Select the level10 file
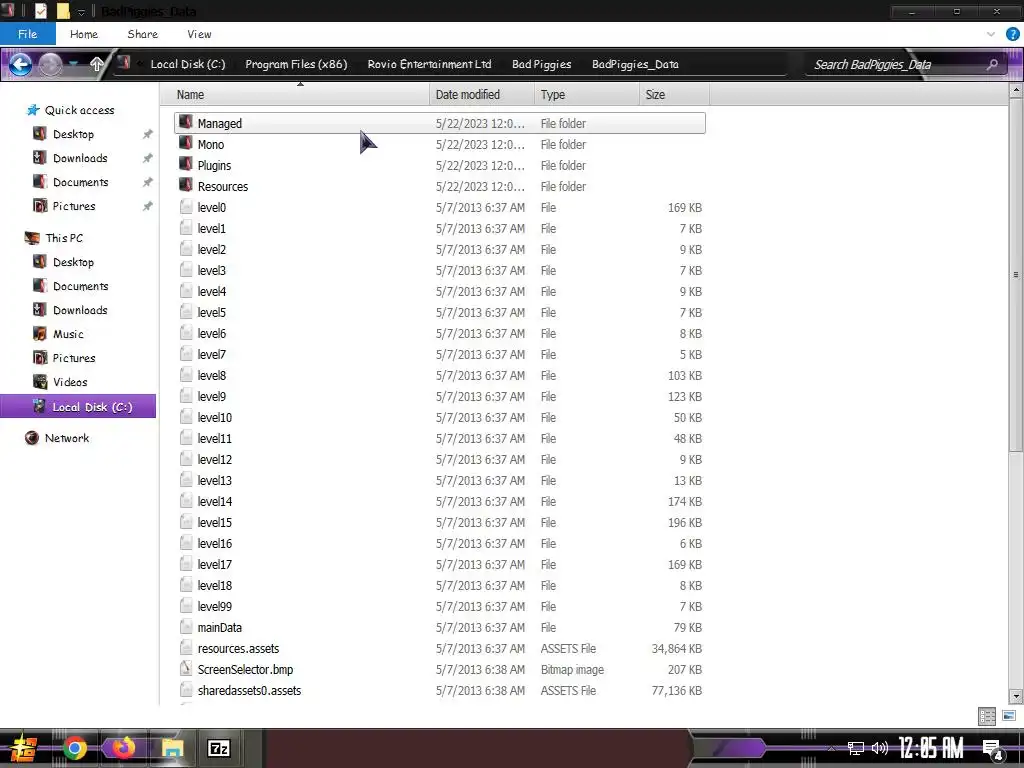This screenshot has width=1024, height=768. [440, 417]
